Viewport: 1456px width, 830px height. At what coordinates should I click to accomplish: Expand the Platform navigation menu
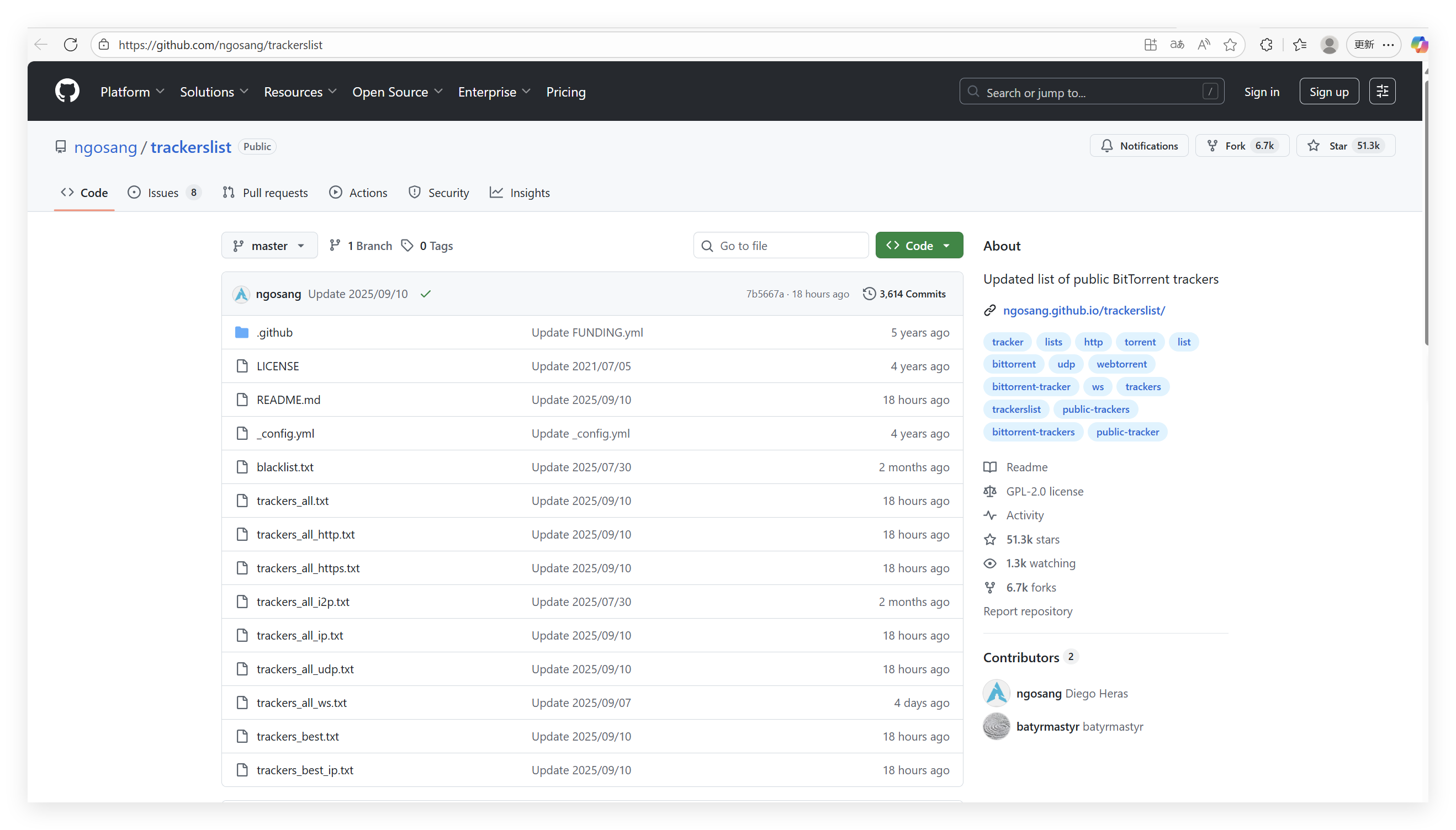coord(133,92)
